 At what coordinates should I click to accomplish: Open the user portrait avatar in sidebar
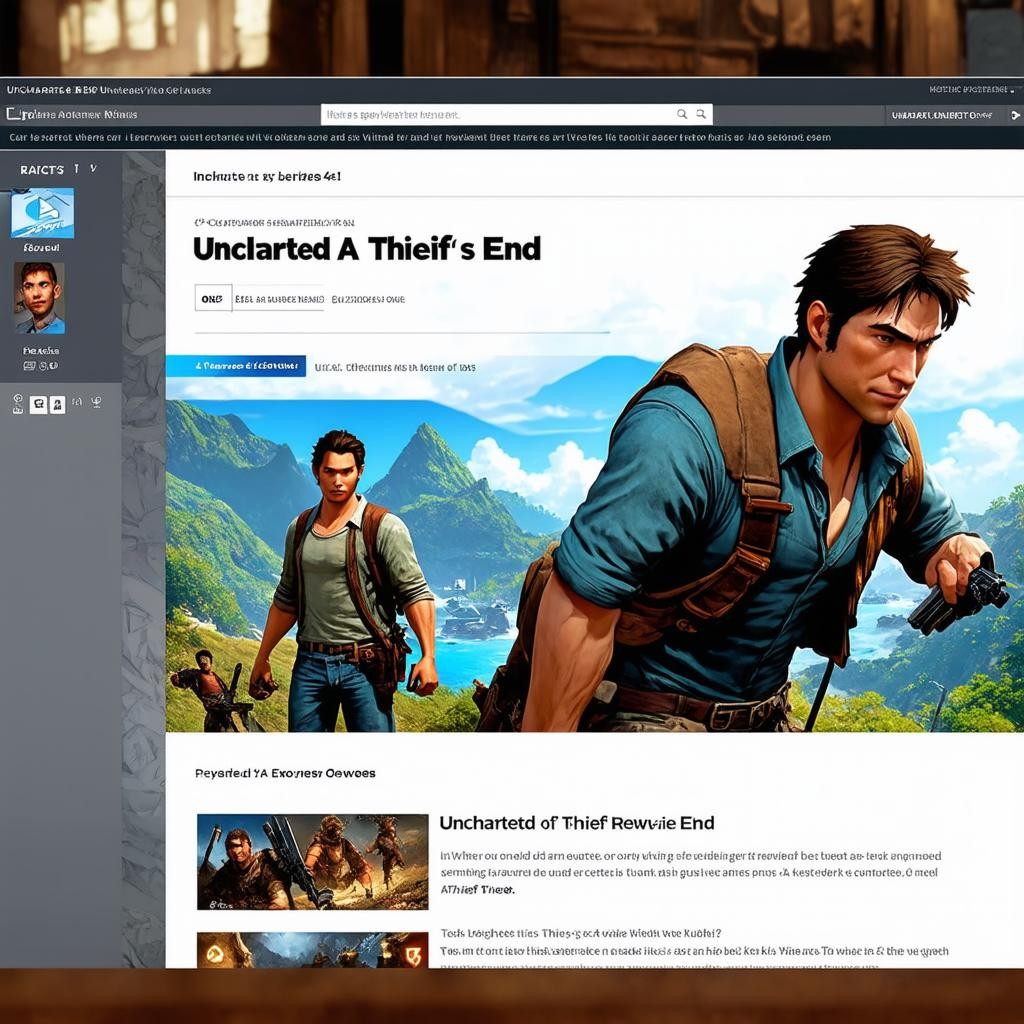click(39, 298)
